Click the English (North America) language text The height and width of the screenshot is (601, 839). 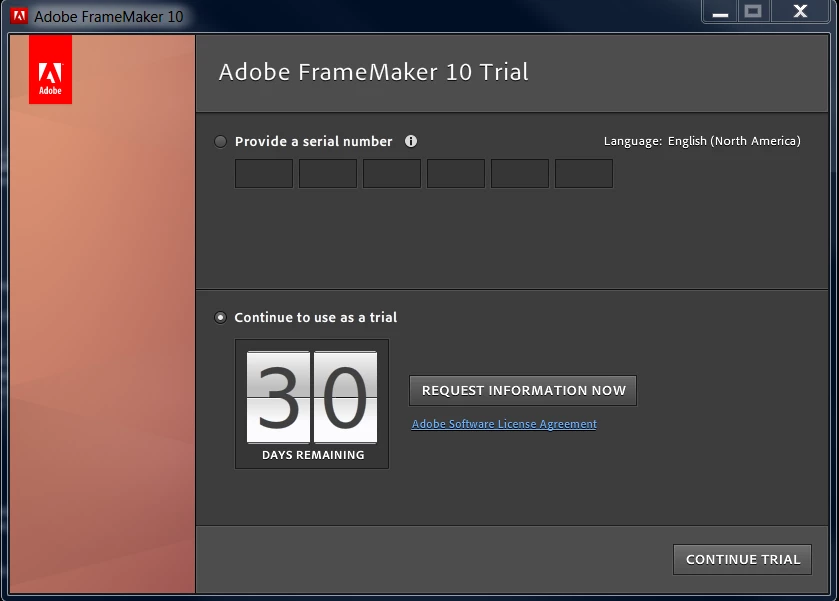pyautogui.click(x=734, y=141)
